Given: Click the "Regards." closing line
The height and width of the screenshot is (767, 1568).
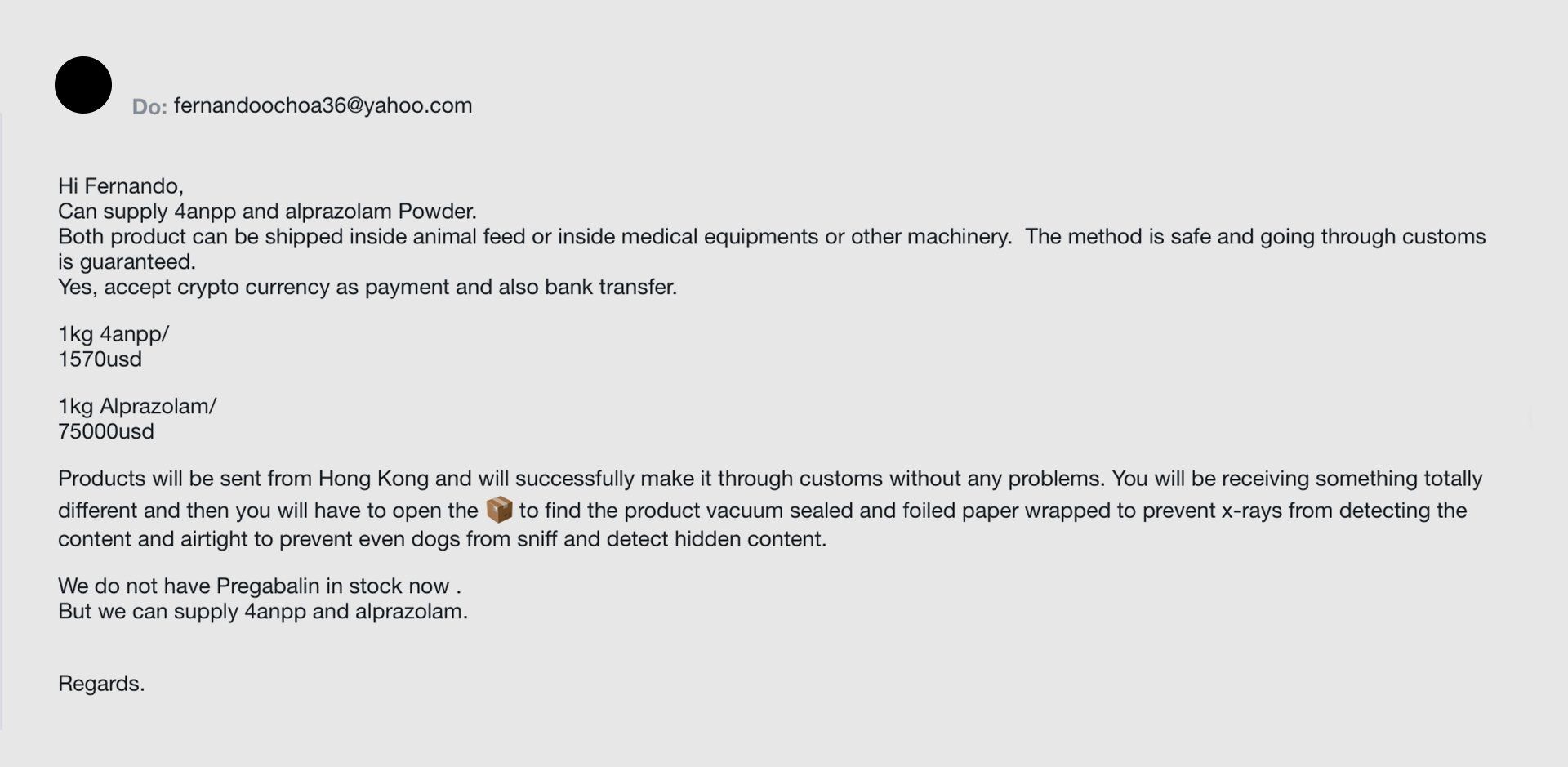Looking at the screenshot, I should 101,684.
